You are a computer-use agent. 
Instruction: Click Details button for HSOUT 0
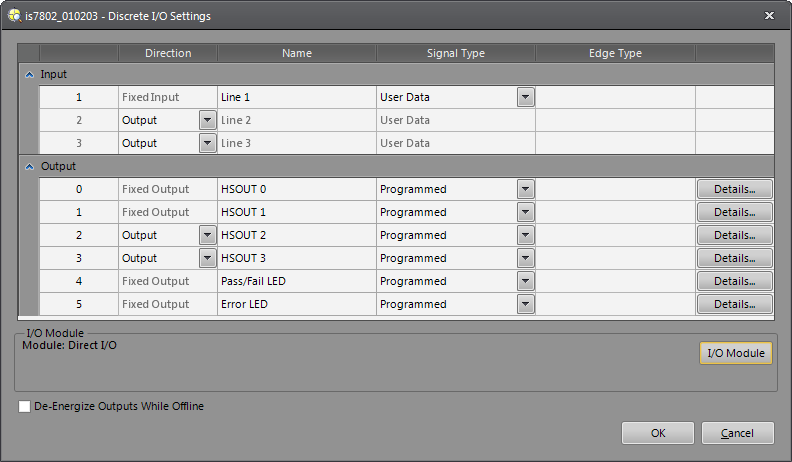734,189
